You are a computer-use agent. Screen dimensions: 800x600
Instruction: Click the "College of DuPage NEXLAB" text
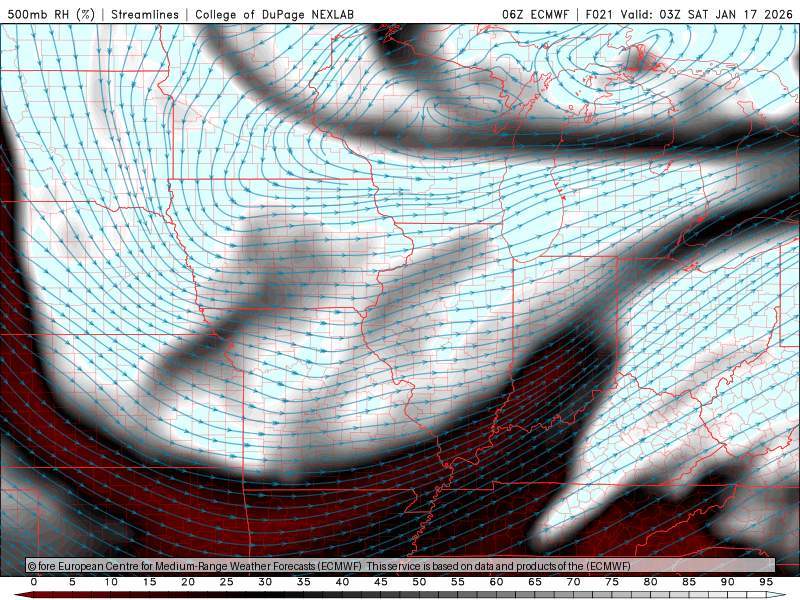pos(274,14)
